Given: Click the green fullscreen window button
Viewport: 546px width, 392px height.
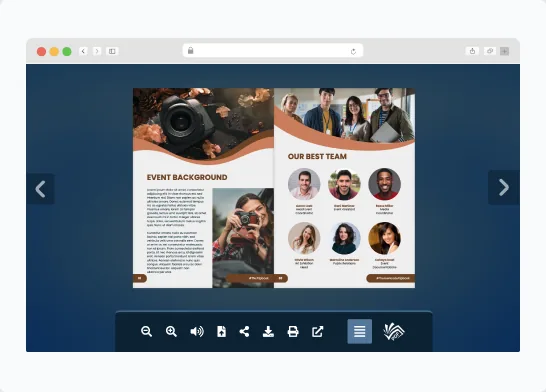Looking at the screenshot, I should (x=67, y=52).
